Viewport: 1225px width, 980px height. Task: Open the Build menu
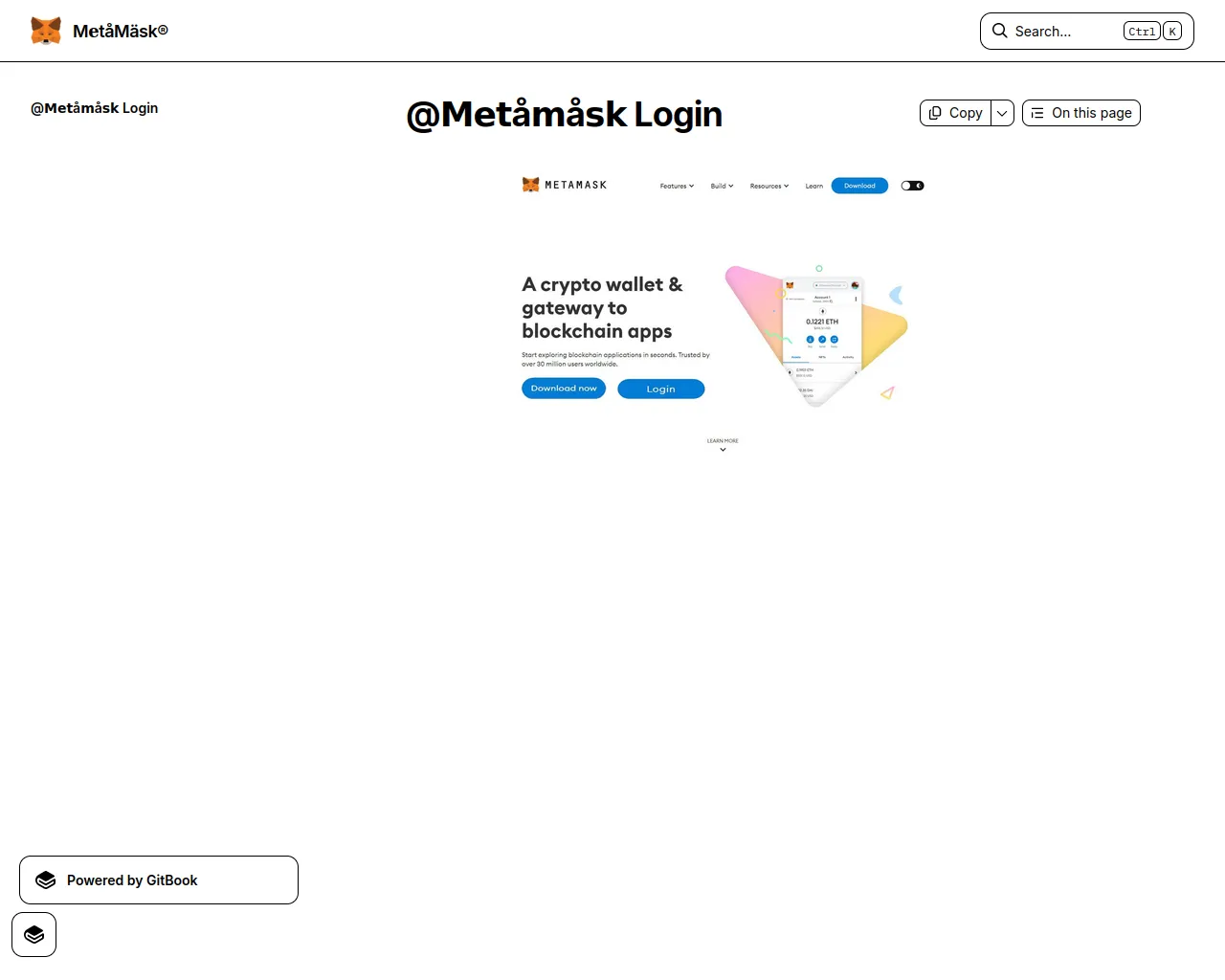722,186
